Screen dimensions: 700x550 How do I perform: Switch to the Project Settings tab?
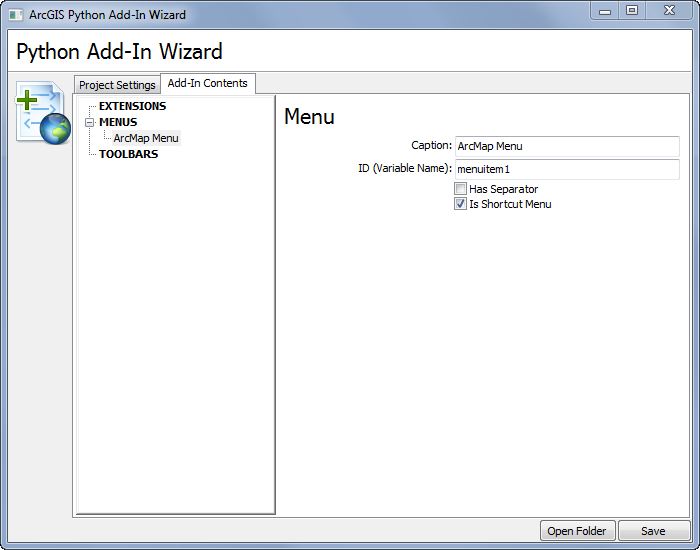point(117,85)
